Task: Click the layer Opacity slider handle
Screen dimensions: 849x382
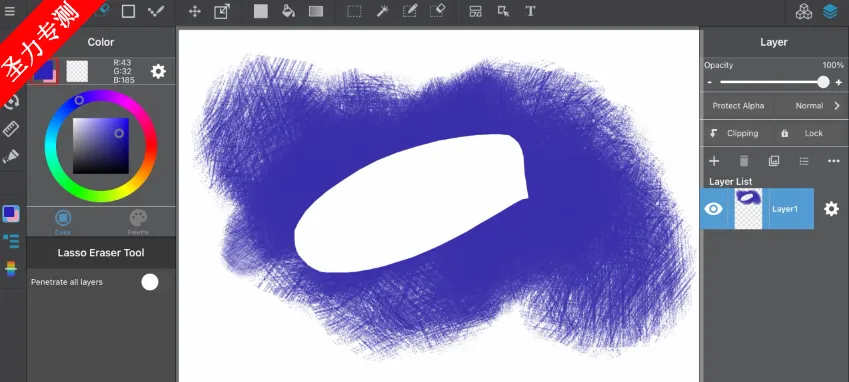Action: click(823, 82)
